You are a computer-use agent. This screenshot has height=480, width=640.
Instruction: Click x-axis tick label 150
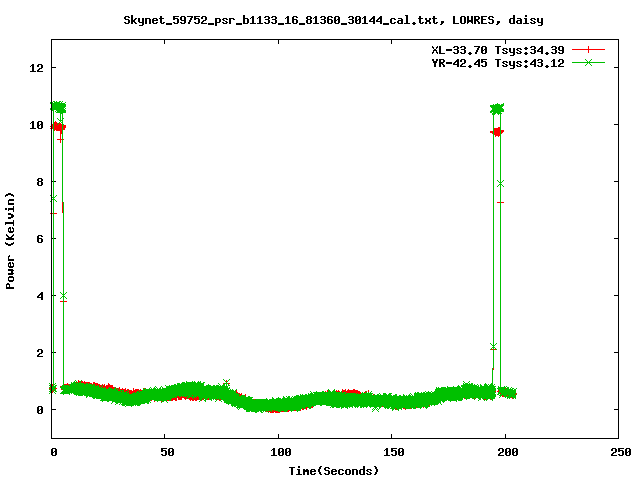[x=393, y=452]
